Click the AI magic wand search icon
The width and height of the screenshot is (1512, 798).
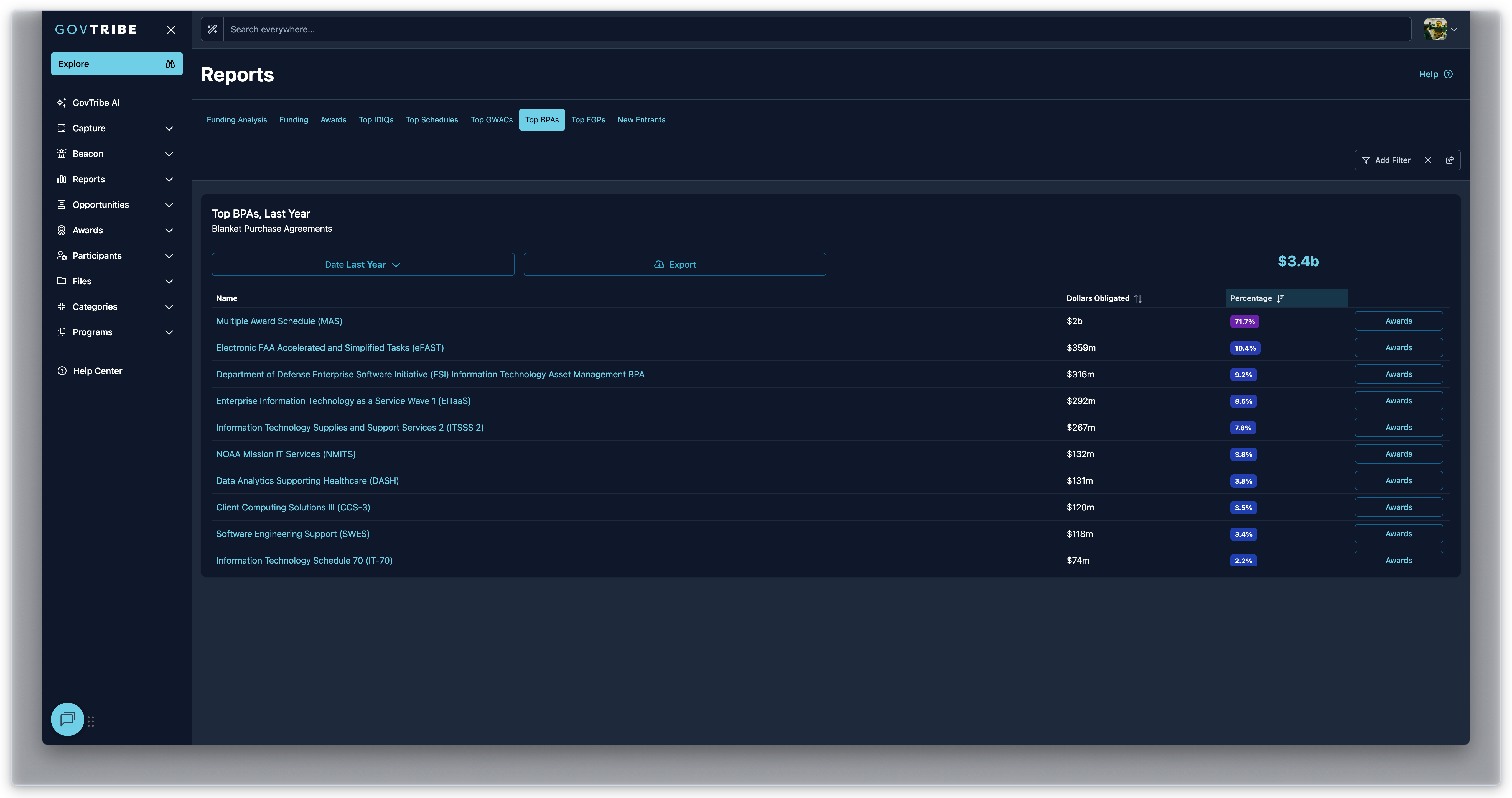coord(212,29)
